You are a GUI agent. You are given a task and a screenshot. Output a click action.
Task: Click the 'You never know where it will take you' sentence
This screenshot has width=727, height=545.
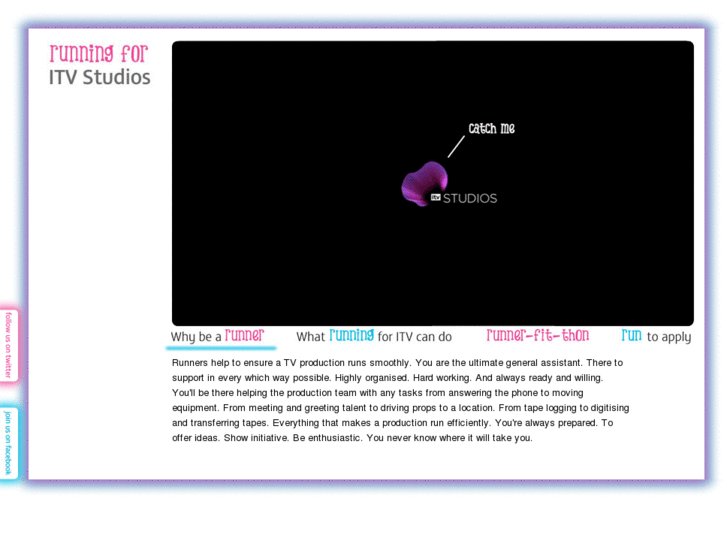coord(449,438)
